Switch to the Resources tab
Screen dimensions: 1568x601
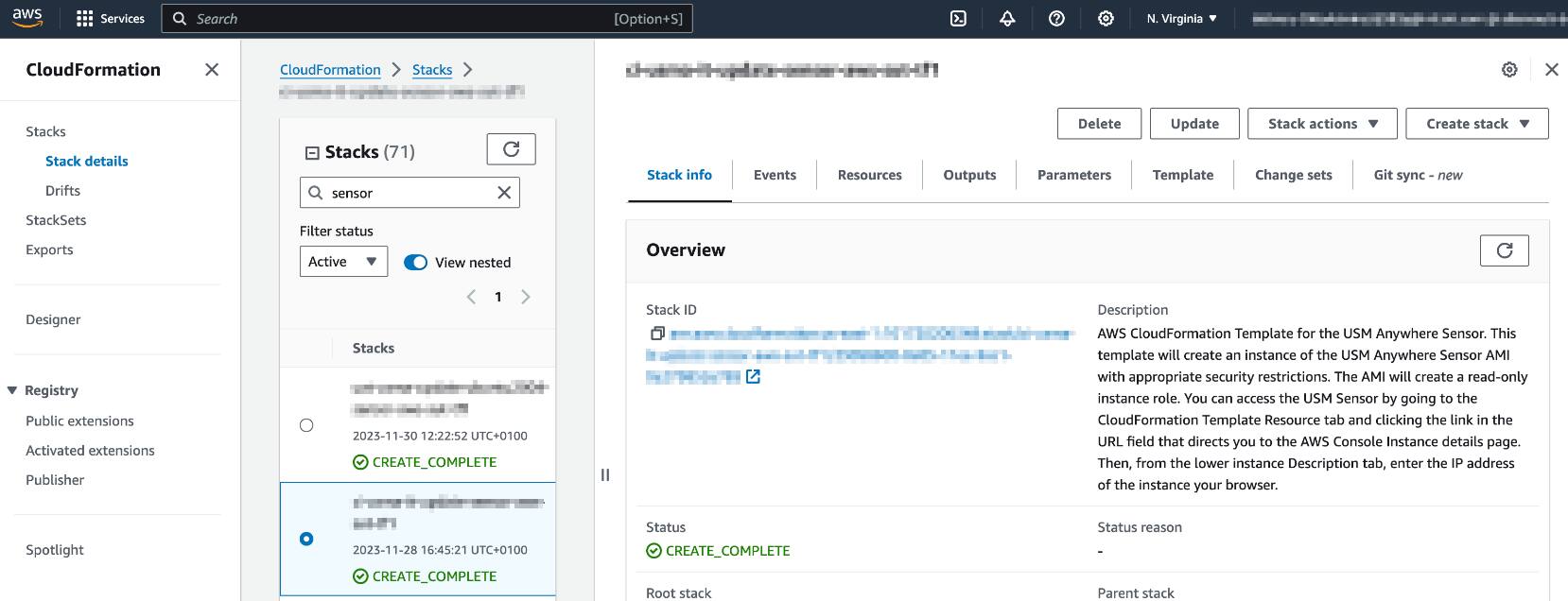(870, 175)
